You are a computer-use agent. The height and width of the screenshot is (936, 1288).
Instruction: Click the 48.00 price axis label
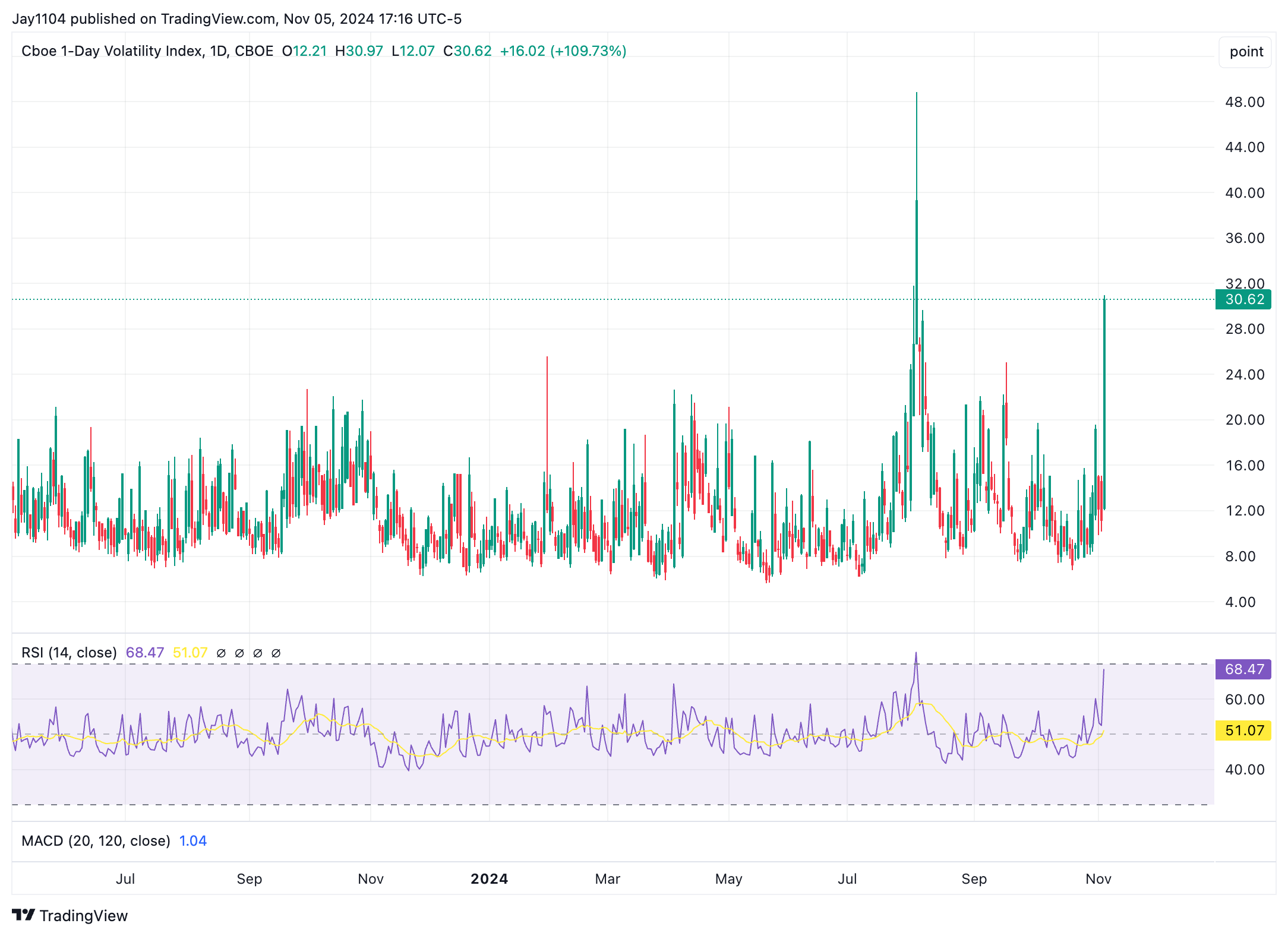1245,102
